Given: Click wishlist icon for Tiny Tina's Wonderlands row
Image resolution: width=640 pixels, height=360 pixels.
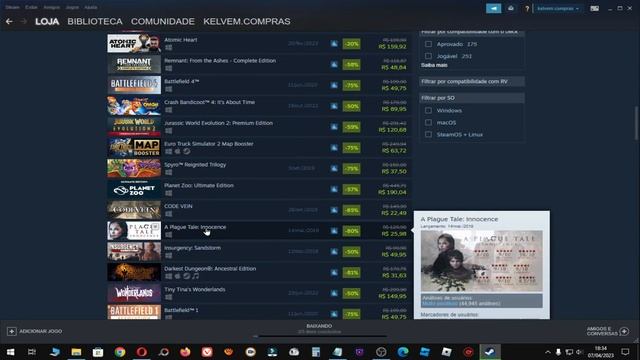Looking at the screenshot, I should coord(334,293).
